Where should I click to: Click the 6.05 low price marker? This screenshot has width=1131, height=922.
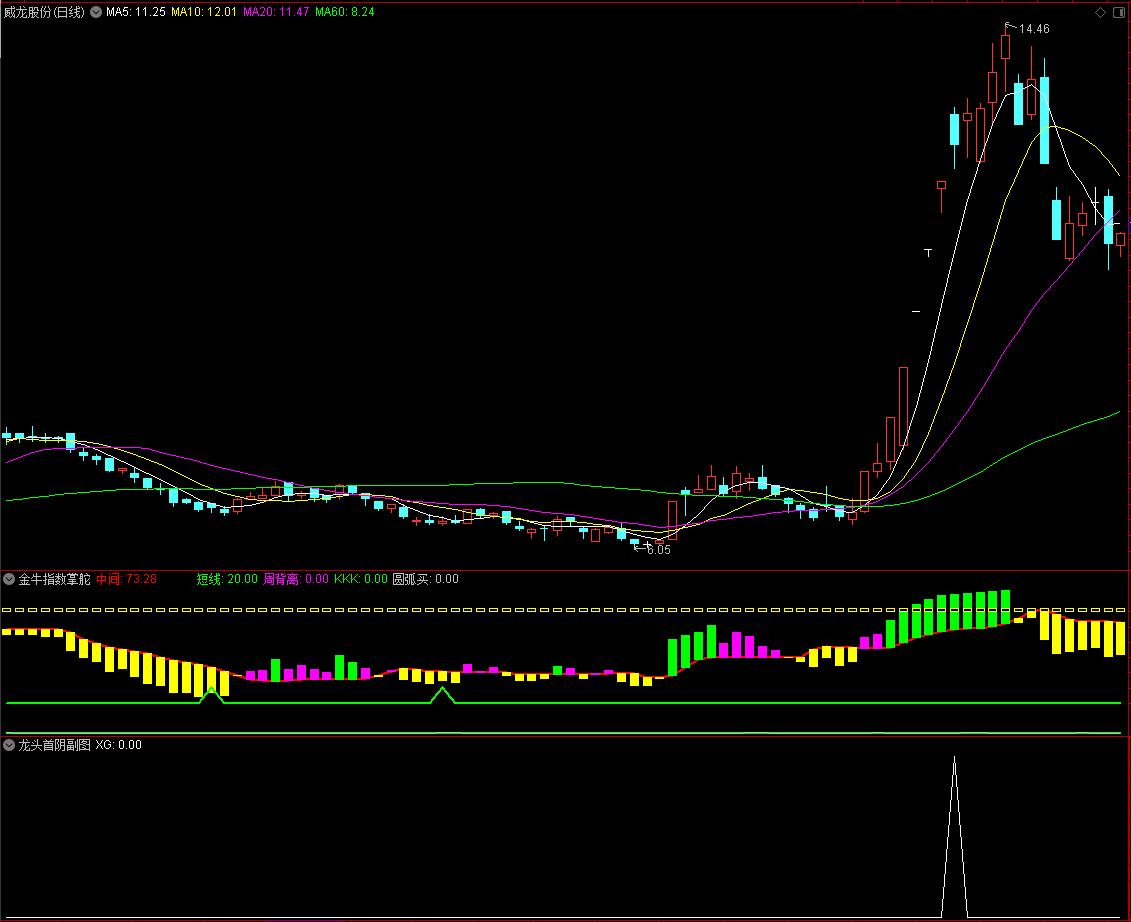pyautogui.click(x=659, y=550)
